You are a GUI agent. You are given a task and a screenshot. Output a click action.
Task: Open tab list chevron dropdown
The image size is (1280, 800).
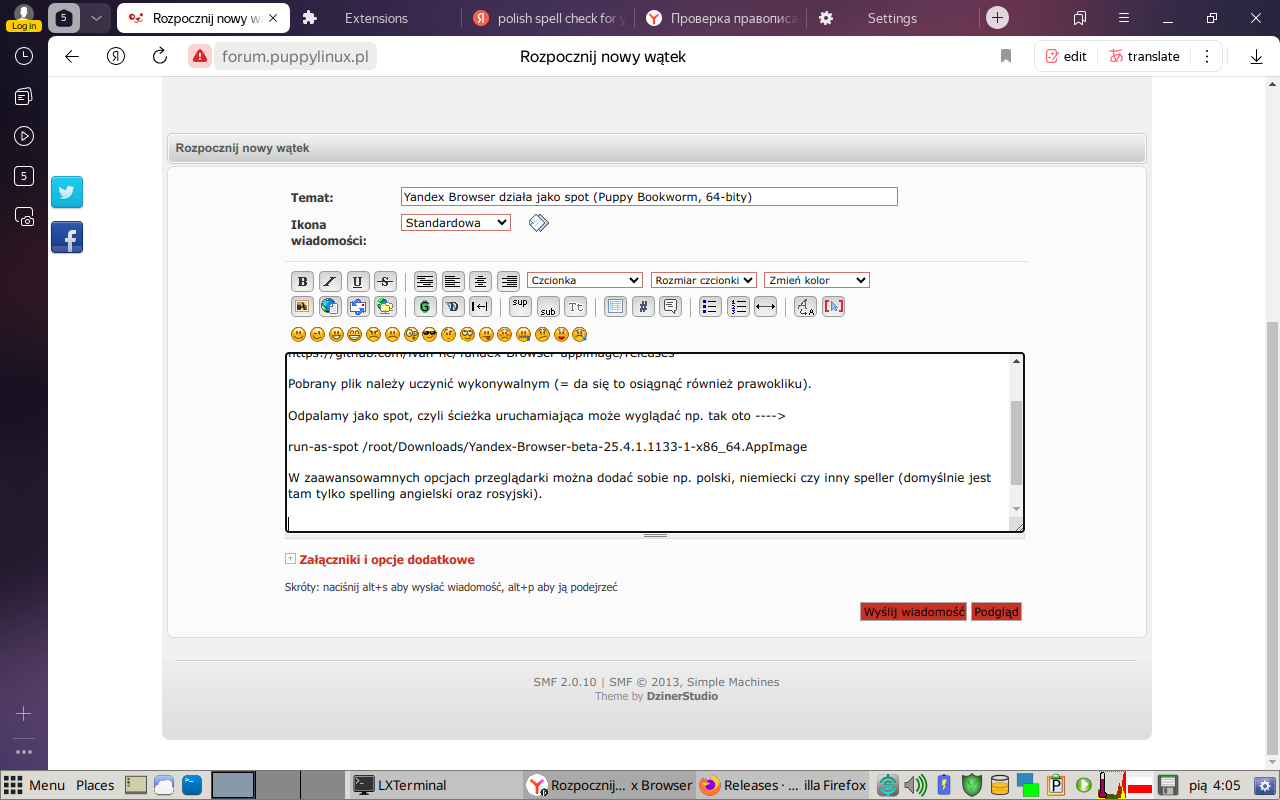click(95, 18)
